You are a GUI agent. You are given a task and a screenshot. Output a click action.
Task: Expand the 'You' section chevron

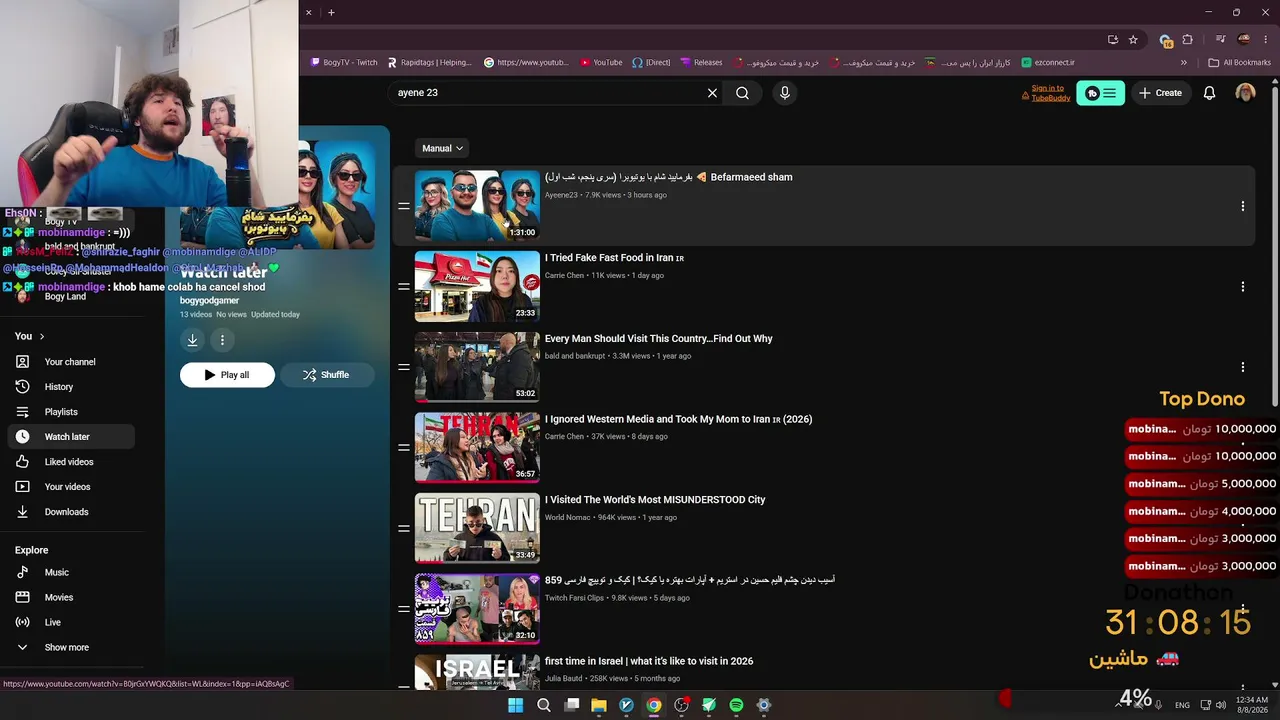coord(41,336)
